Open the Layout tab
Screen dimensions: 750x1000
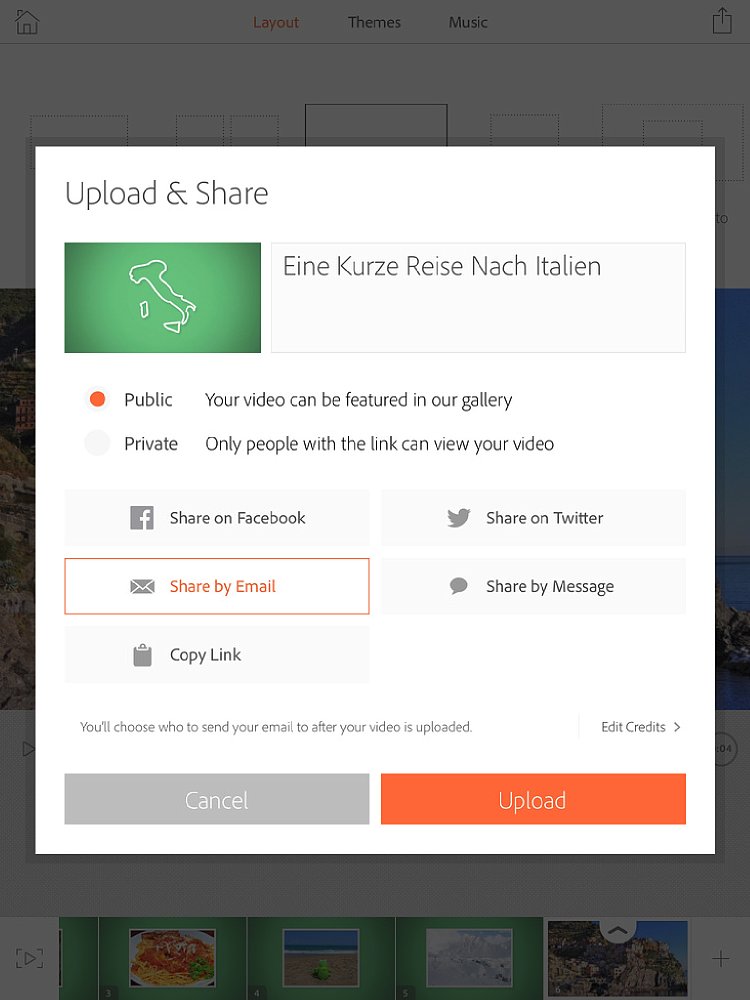tap(276, 22)
